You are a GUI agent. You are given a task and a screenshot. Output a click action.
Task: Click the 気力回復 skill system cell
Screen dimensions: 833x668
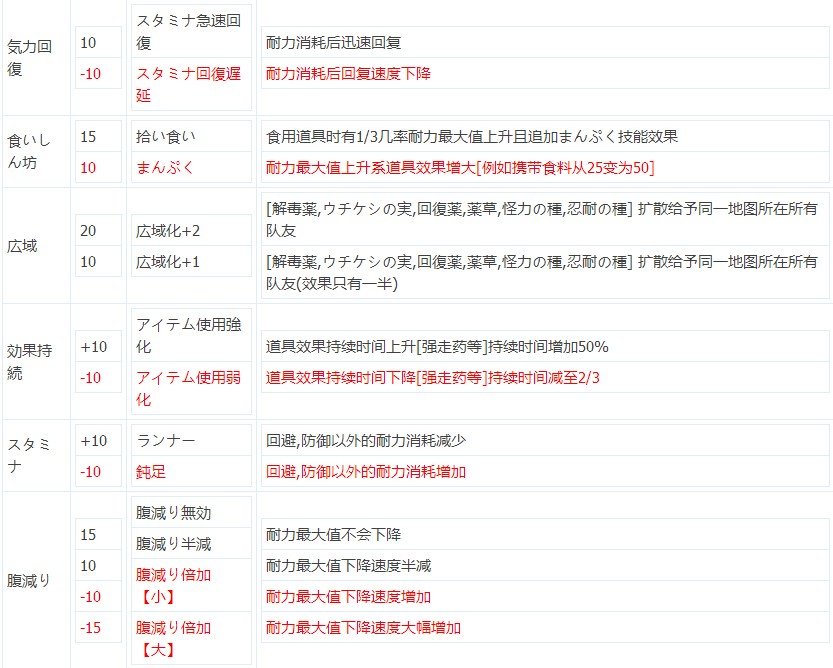point(28,59)
